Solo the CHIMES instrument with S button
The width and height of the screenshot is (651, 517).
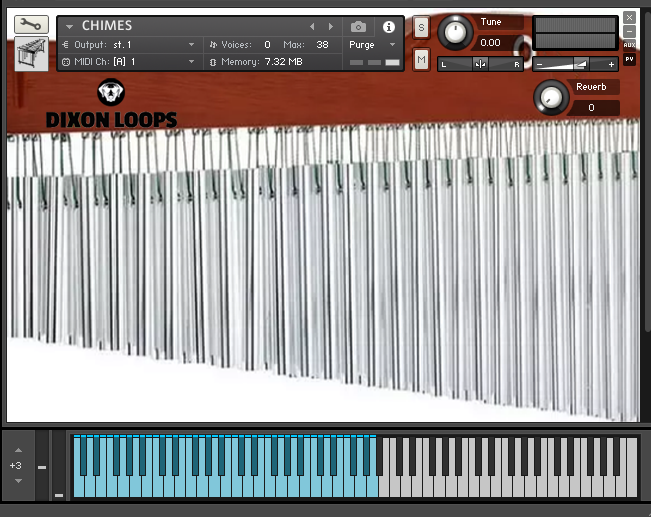tap(421, 27)
